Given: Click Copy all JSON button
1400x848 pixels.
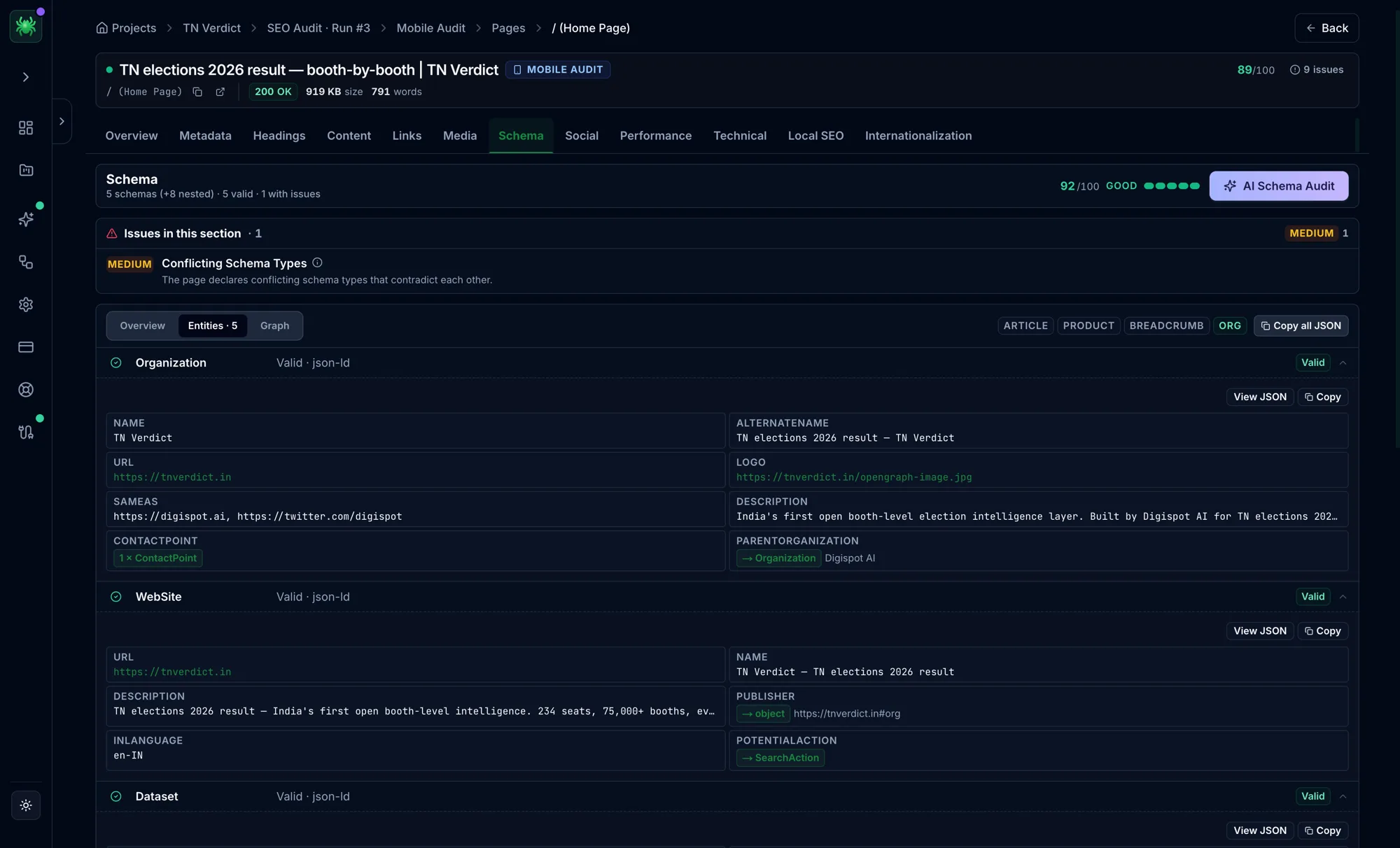Looking at the screenshot, I should [1301, 326].
